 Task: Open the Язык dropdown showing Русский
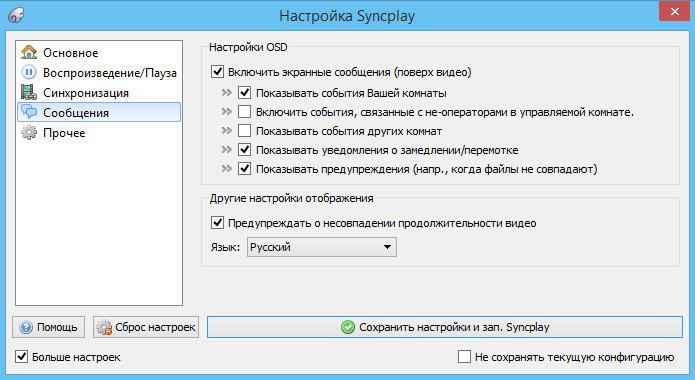pyautogui.click(x=321, y=247)
